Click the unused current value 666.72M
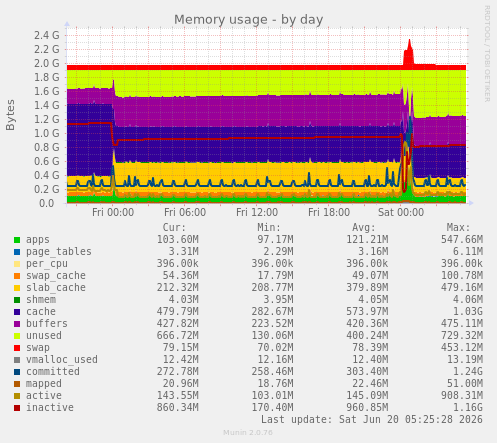Image resolution: width=497 pixels, height=443 pixels. click(178, 336)
